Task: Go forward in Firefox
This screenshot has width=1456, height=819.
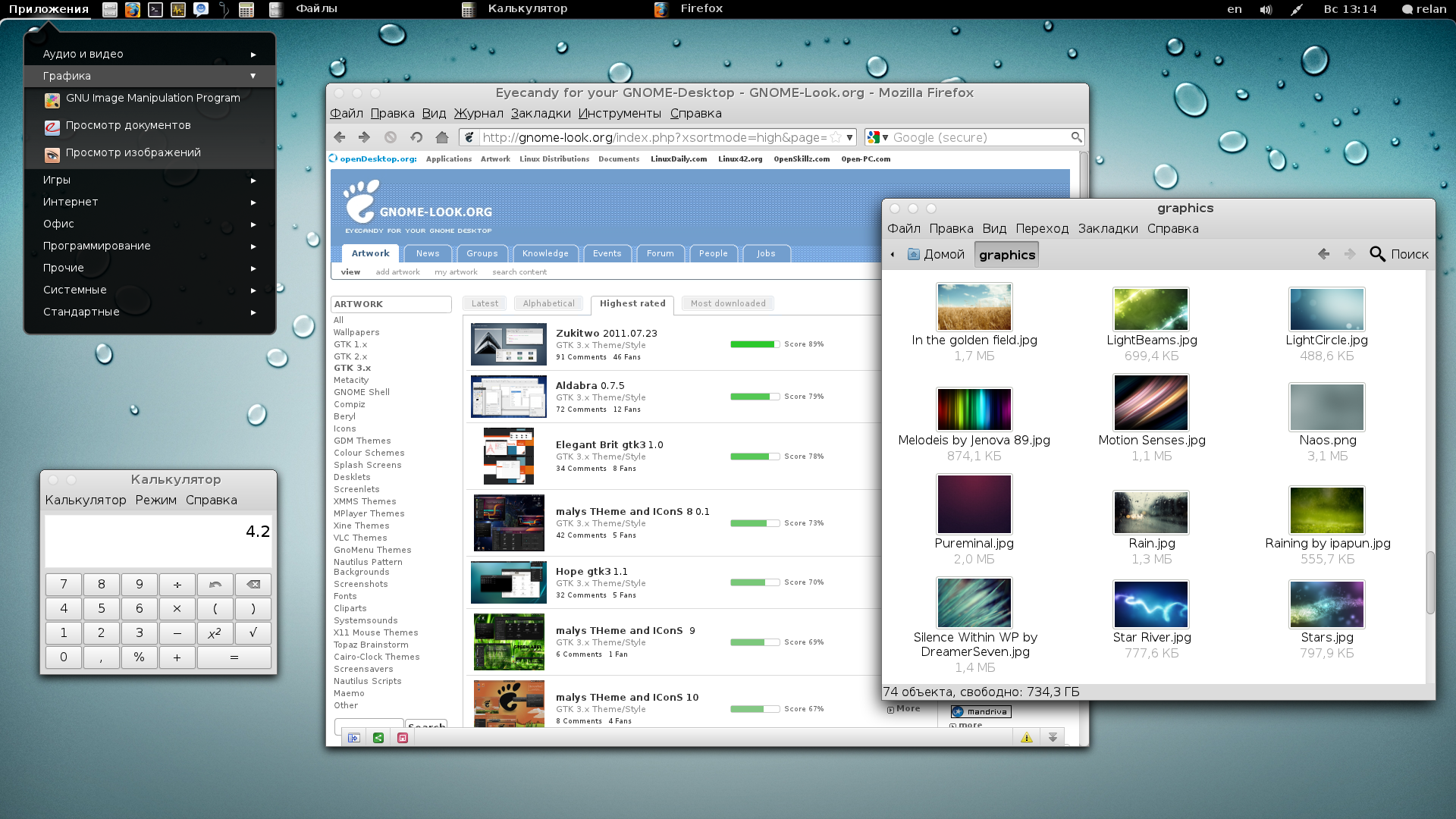Action: 364,137
